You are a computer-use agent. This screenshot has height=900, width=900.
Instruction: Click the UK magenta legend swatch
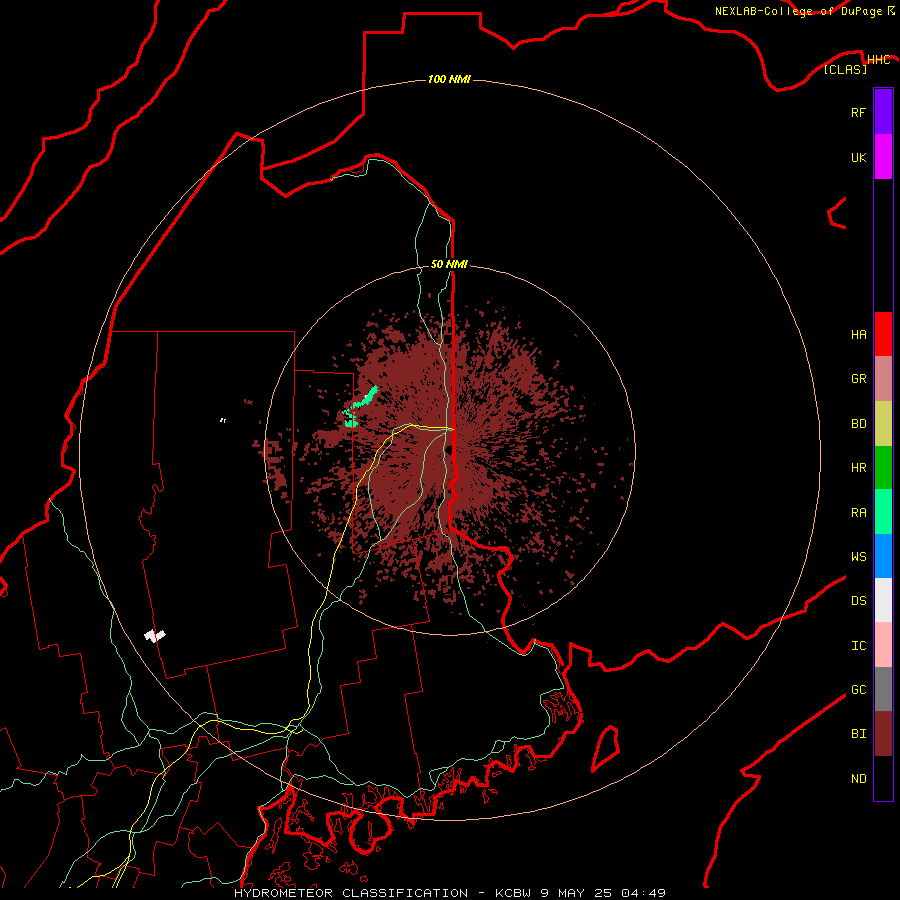click(883, 156)
